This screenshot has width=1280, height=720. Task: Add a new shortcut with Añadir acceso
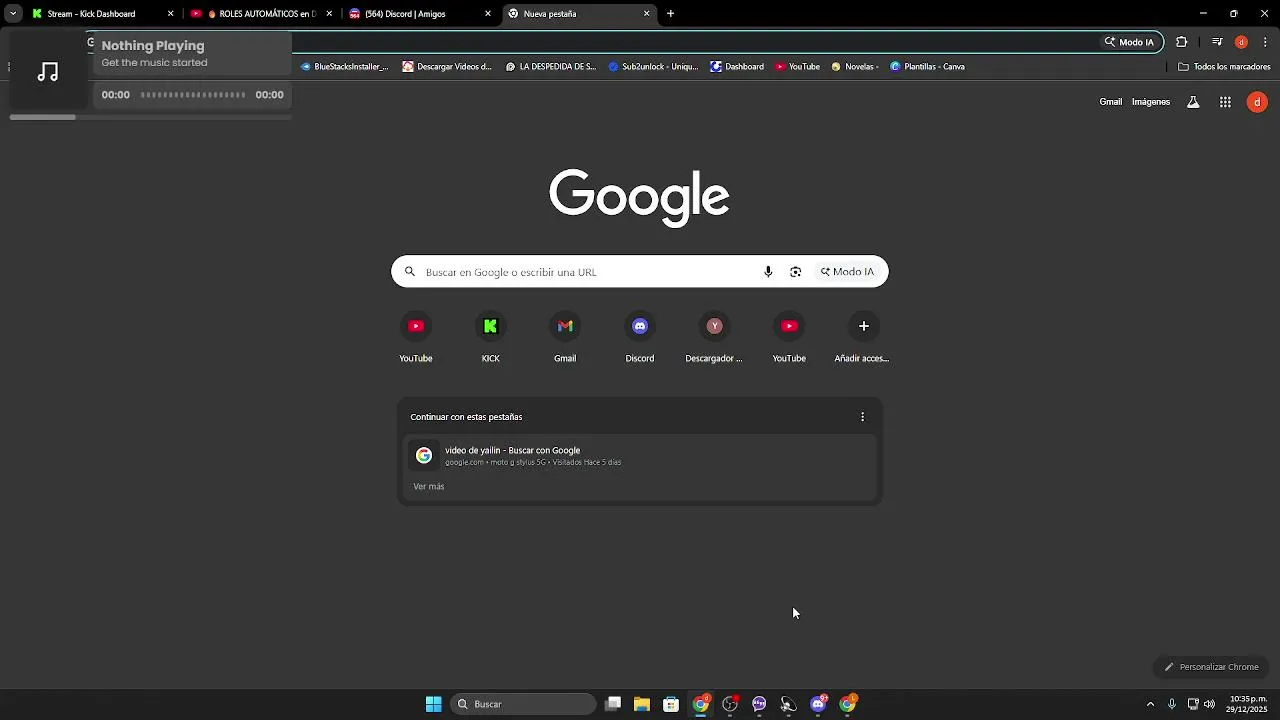coord(863,338)
